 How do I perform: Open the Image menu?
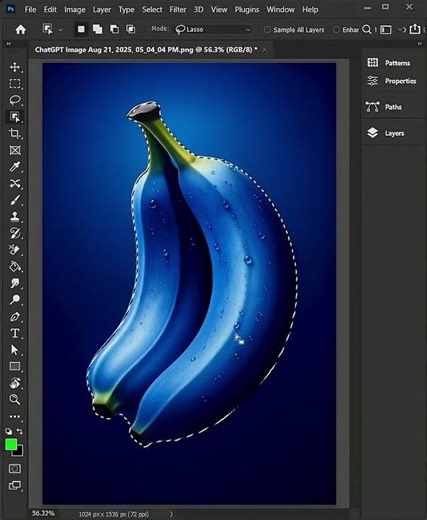(75, 10)
